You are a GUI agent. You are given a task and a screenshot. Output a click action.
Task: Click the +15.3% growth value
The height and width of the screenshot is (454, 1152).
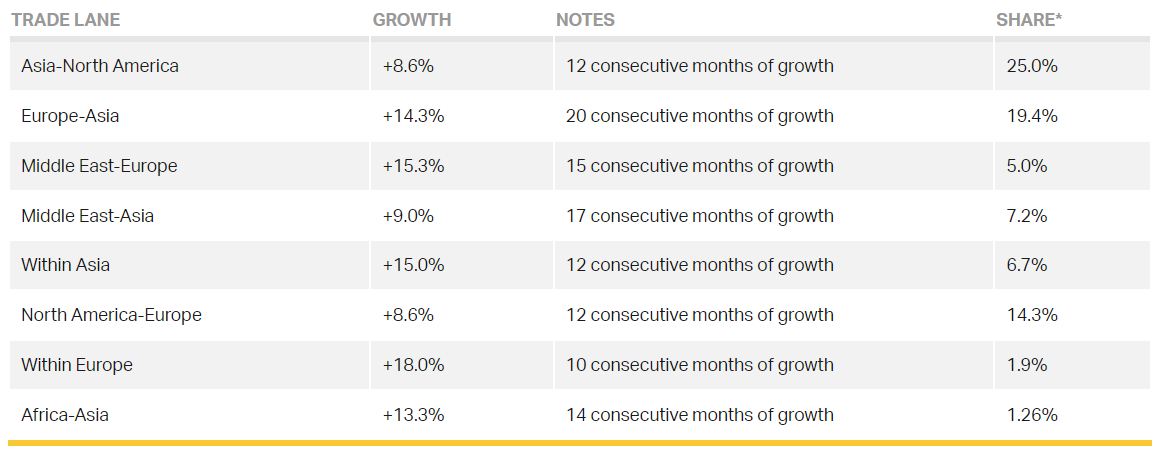tap(413, 166)
